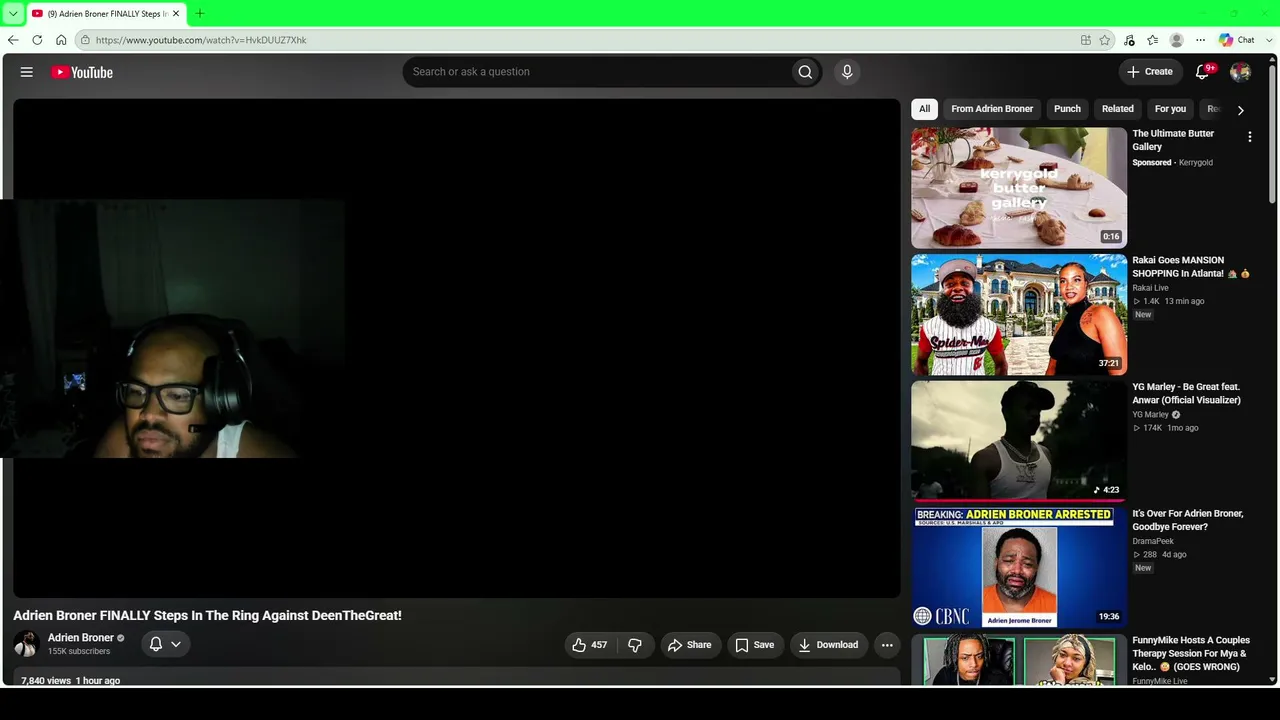Image resolution: width=1280 pixels, height=720 pixels.
Task: Open the Create menu
Action: coord(1150,72)
